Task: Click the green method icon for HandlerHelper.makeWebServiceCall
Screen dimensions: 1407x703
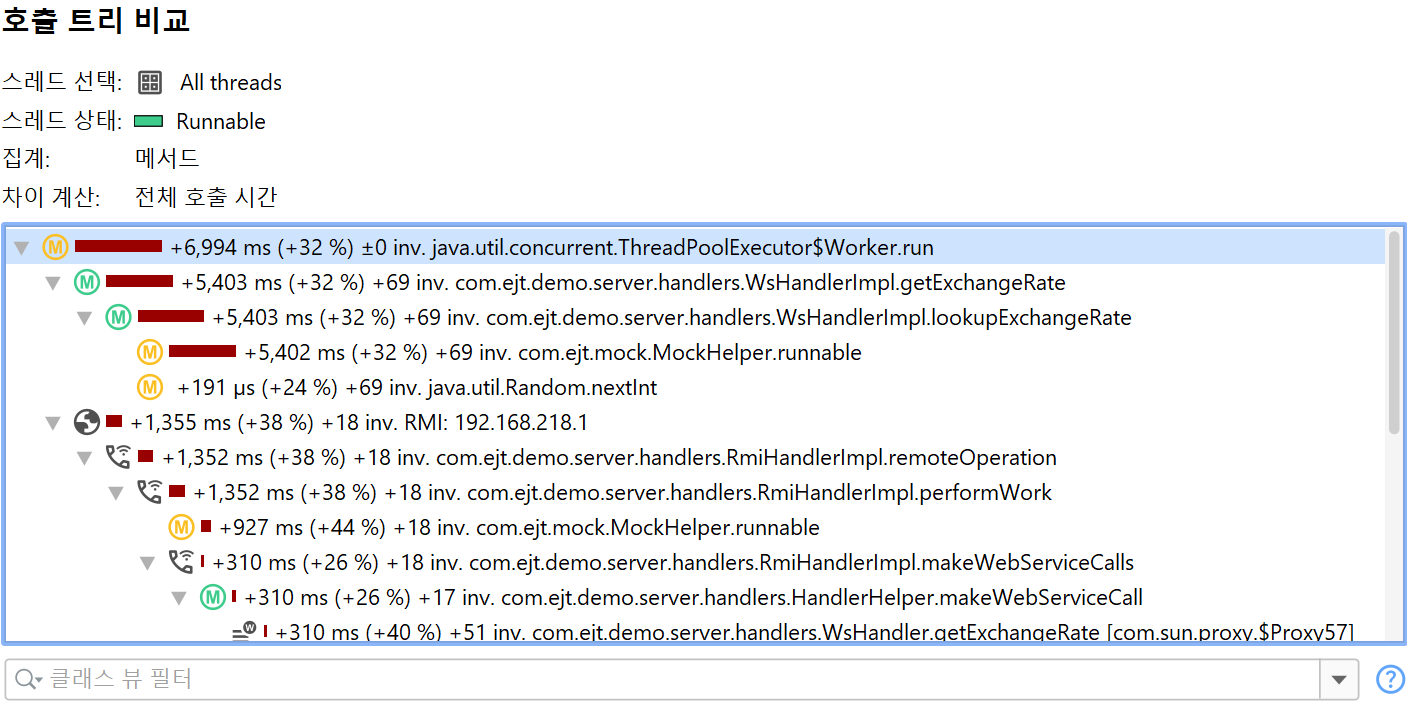Action: (x=213, y=598)
